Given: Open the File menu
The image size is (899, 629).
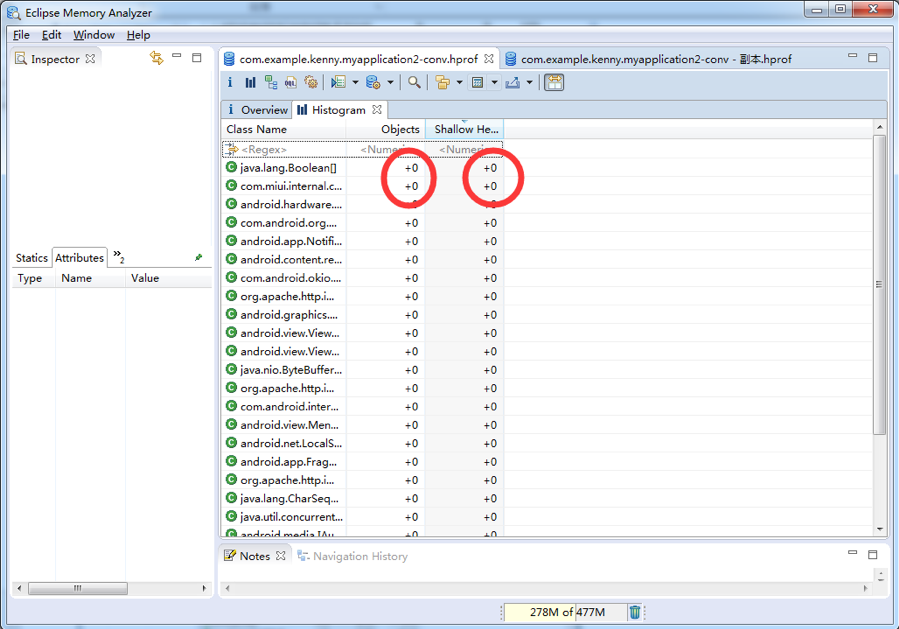Looking at the screenshot, I should 21,35.
